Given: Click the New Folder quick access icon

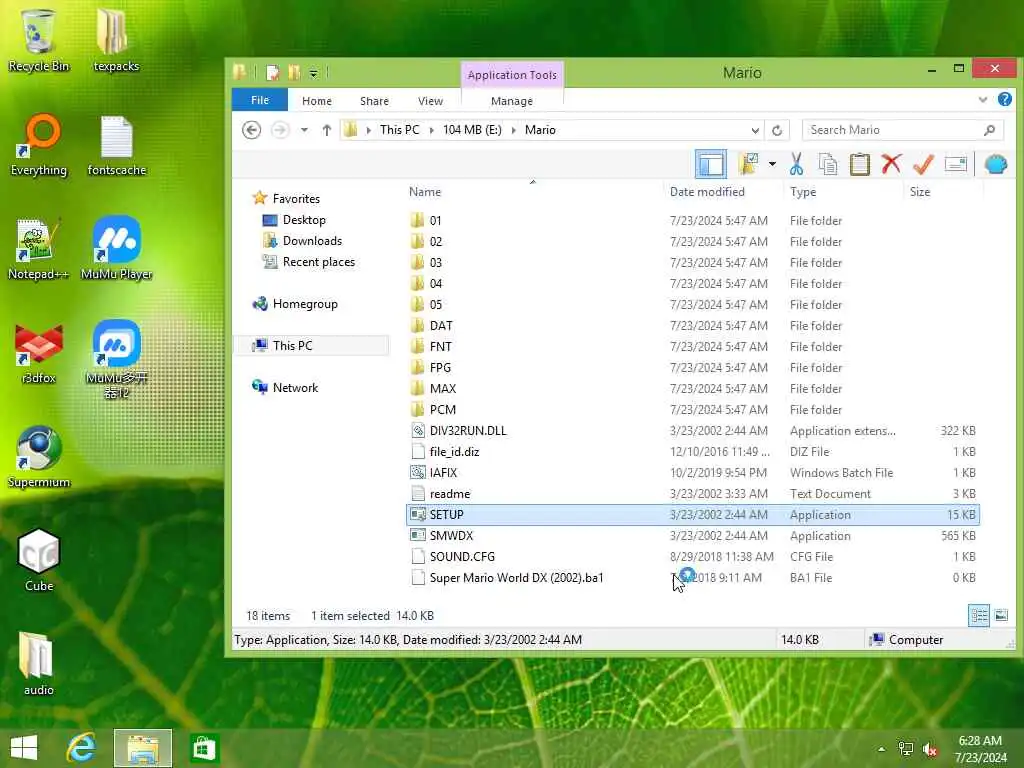Looking at the screenshot, I should [x=295, y=72].
